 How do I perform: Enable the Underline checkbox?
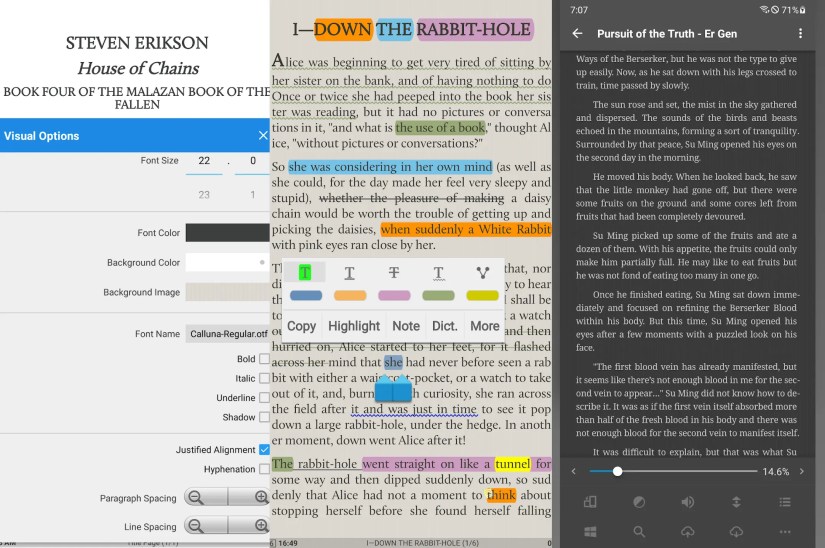[x=265, y=398]
